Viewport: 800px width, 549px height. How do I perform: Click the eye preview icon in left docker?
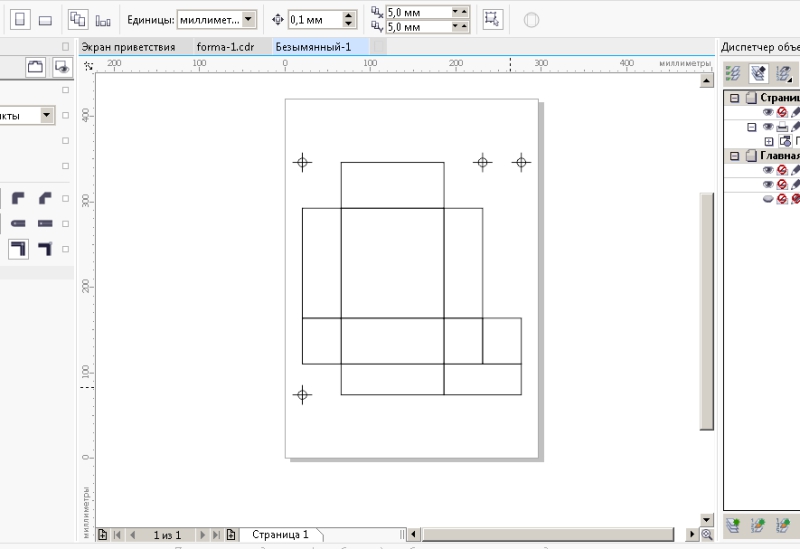(62, 67)
